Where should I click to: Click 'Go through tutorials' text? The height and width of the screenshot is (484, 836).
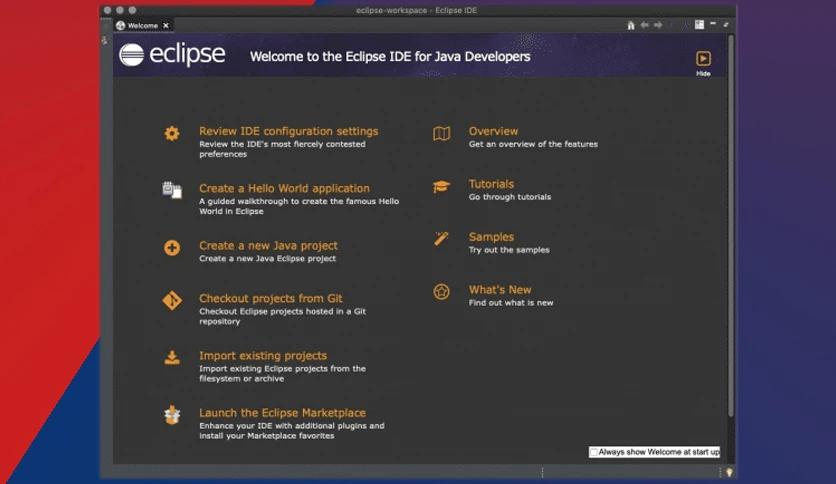point(510,197)
